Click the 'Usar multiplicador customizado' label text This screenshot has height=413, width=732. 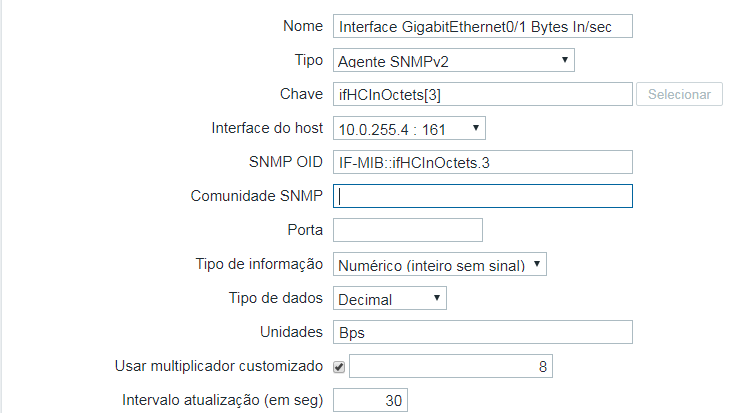click(x=220, y=366)
